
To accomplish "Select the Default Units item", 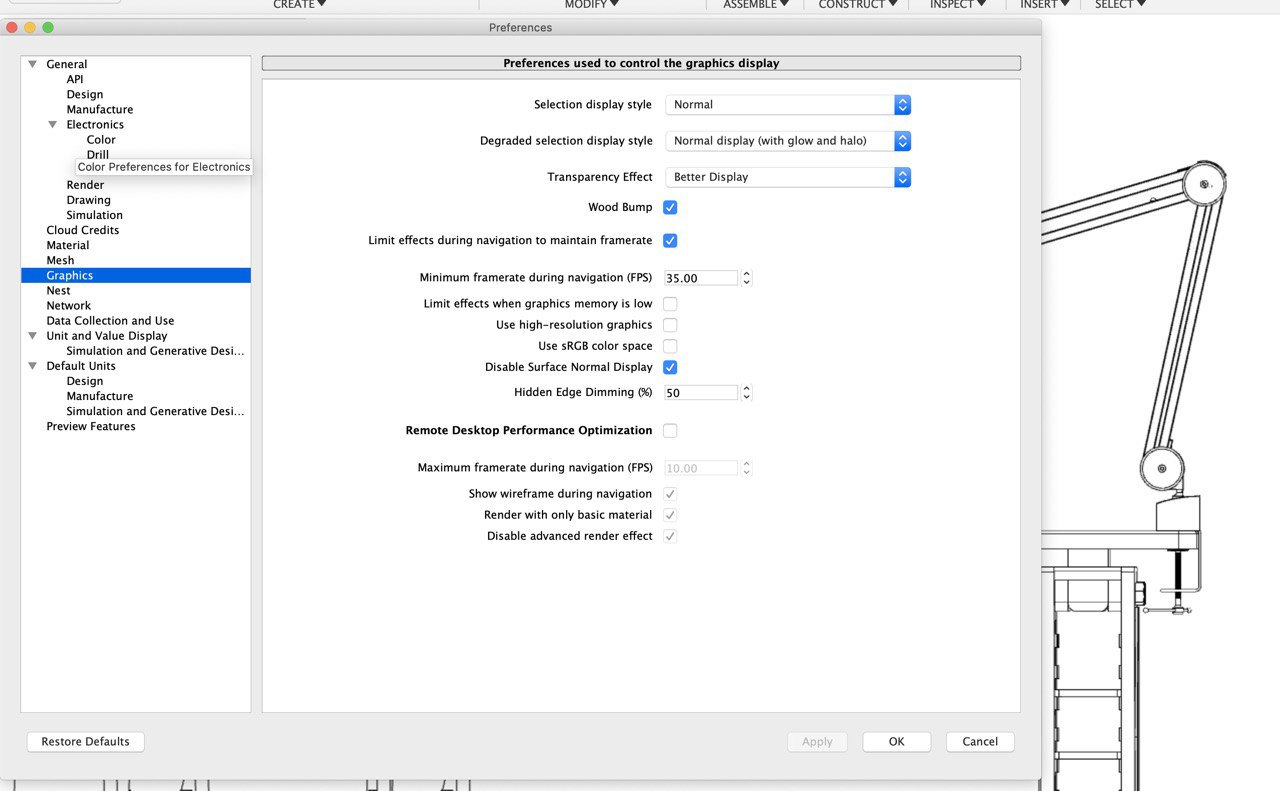I will click(x=81, y=366).
